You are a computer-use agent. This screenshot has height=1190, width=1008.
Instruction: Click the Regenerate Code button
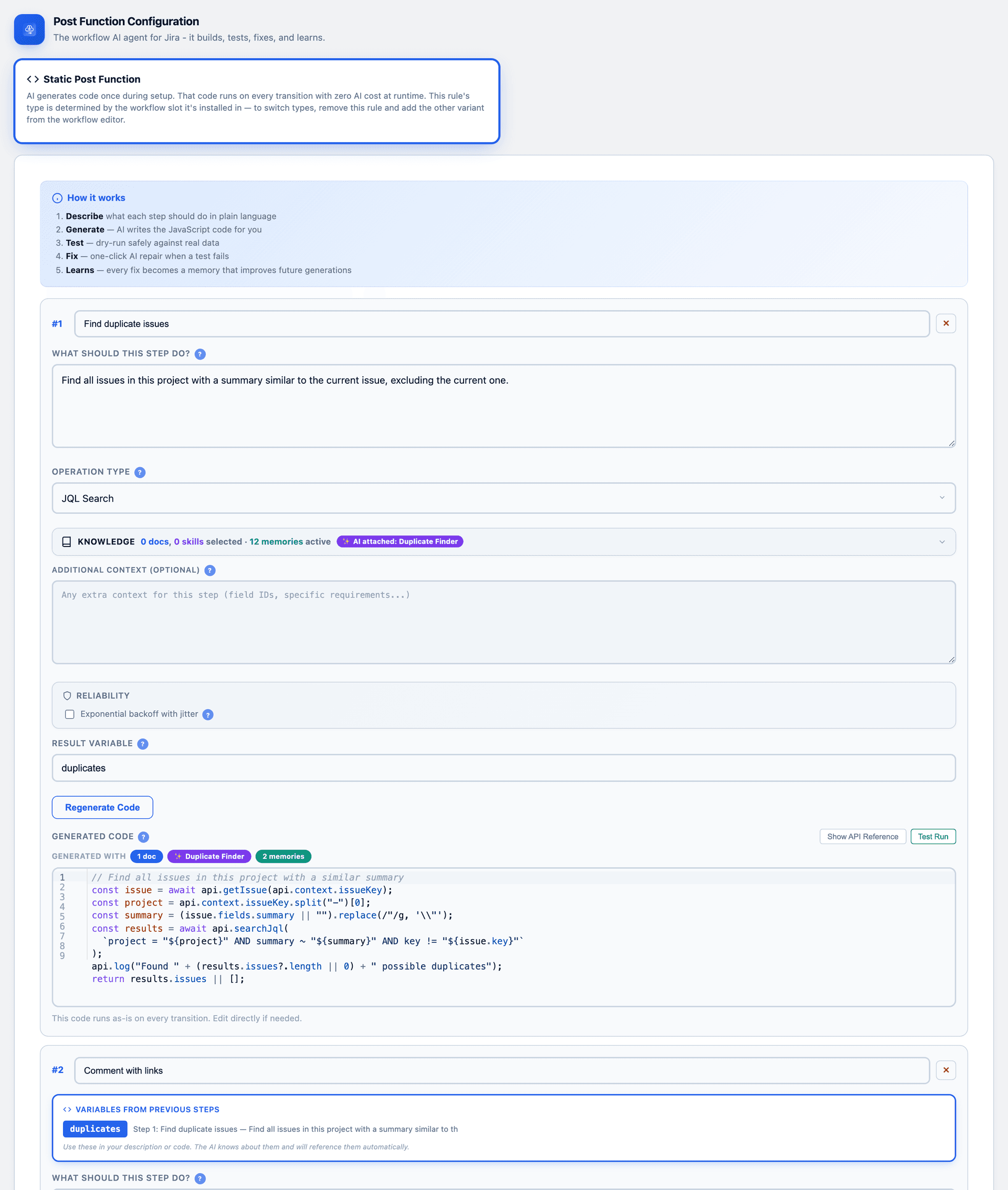(102, 807)
